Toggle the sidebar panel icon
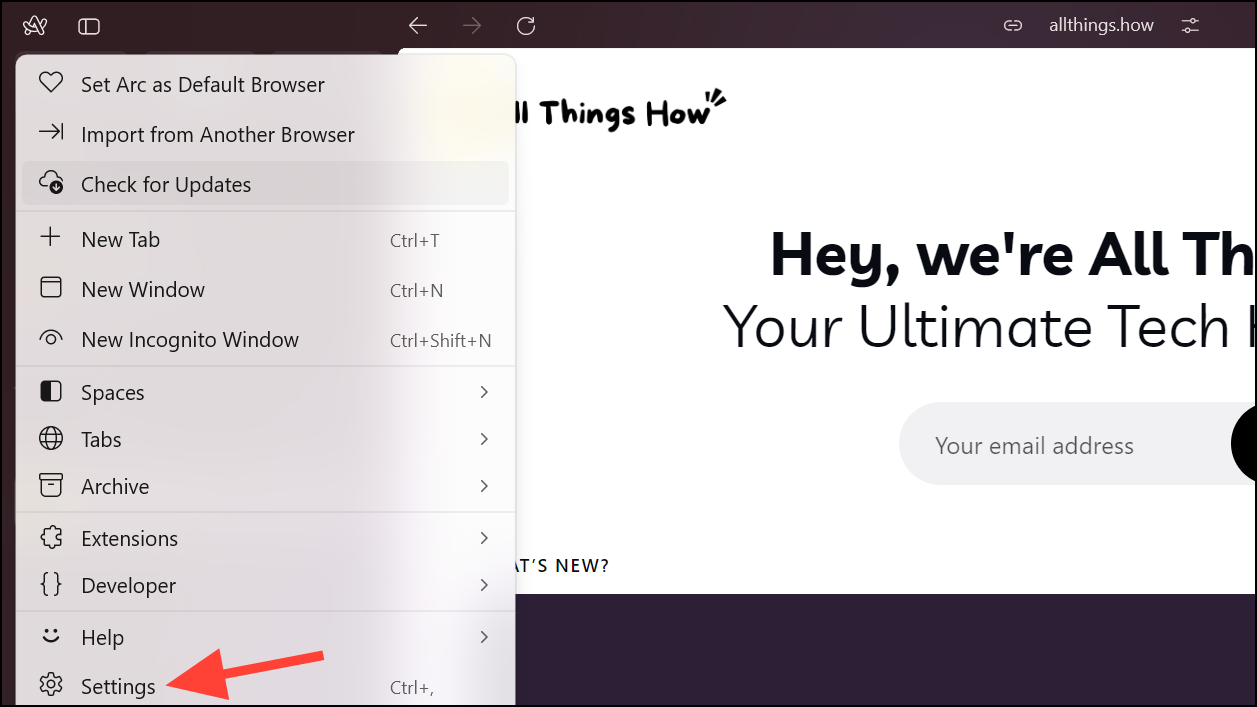 [89, 26]
